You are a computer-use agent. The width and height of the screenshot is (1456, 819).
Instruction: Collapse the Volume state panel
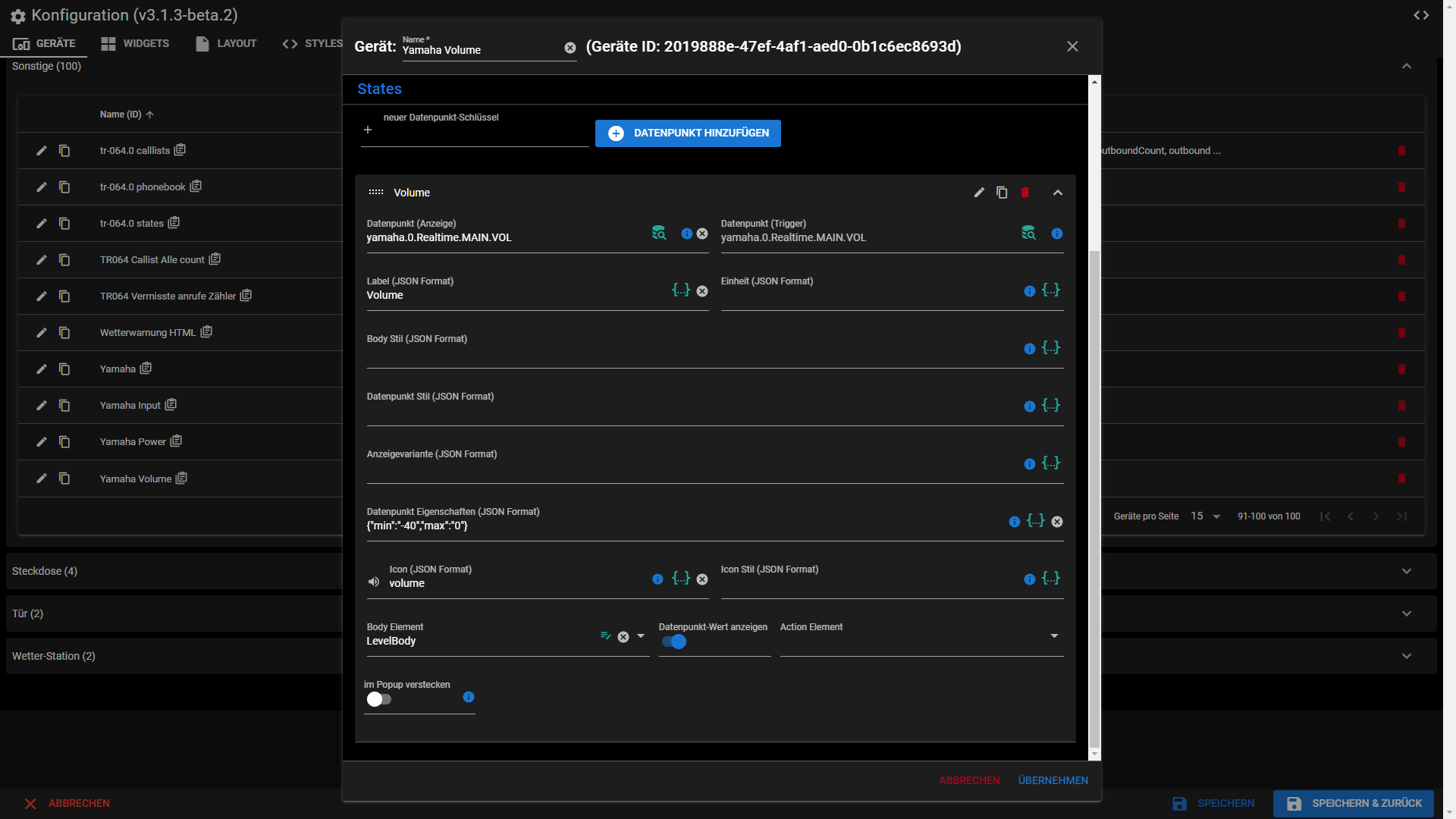click(x=1058, y=193)
